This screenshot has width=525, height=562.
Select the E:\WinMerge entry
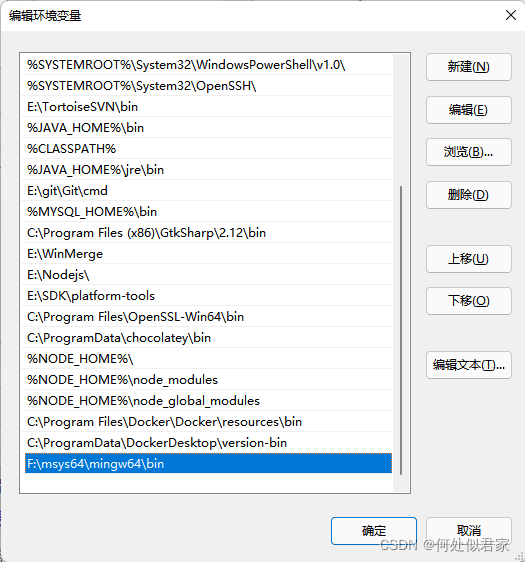207,254
